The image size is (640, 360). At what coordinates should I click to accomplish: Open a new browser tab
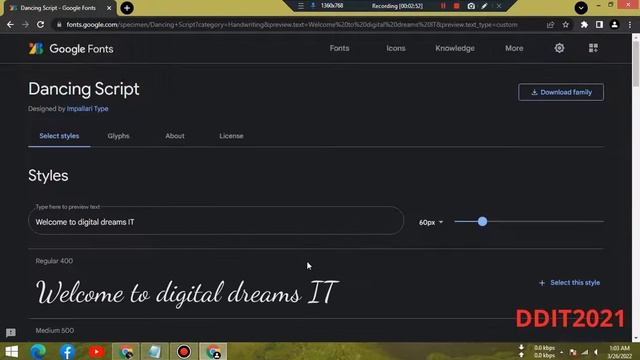(x=127, y=8)
